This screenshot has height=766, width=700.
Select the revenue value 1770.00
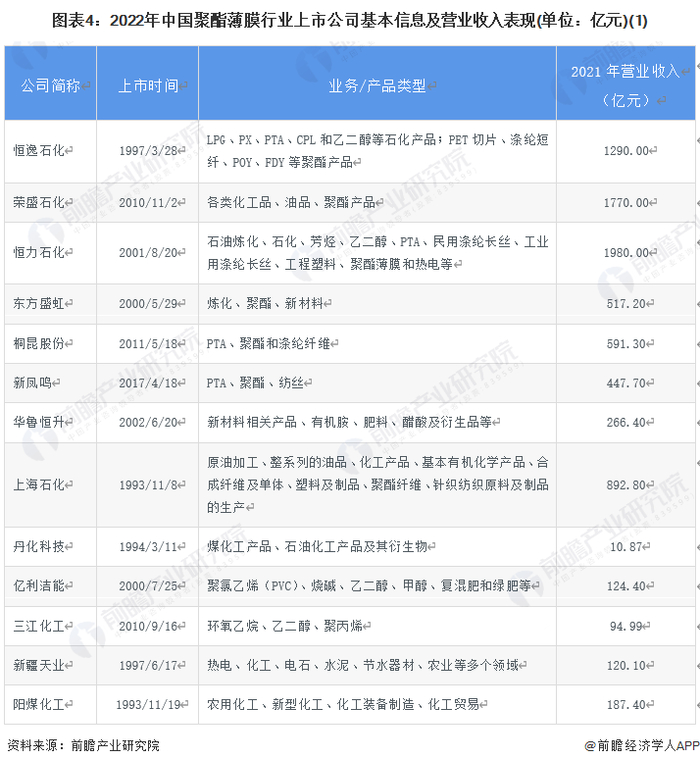[x=626, y=202]
